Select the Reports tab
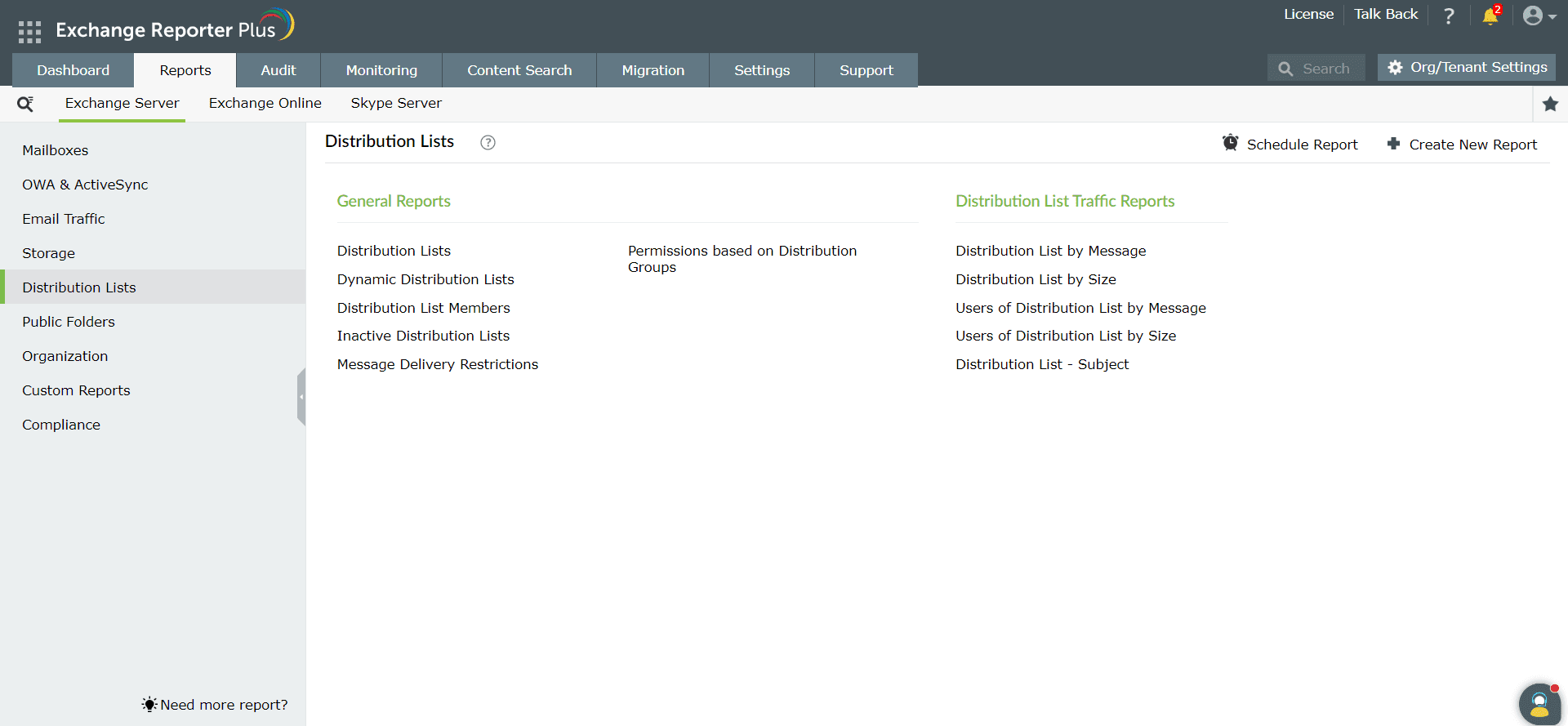The width and height of the screenshot is (1568, 726). coord(185,70)
